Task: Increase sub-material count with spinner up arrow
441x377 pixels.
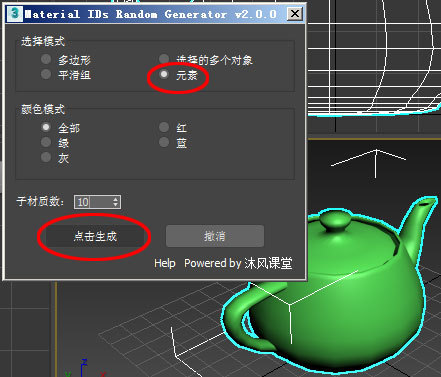Action: coord(116,199)
